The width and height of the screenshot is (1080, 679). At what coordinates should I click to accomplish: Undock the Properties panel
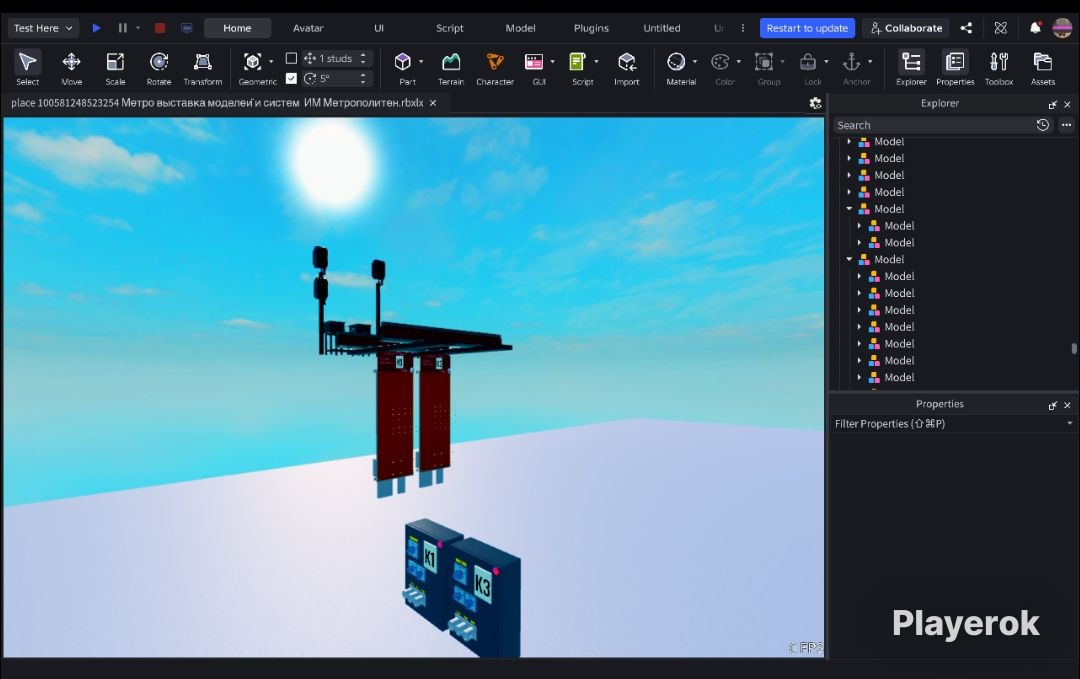pyautogui.click(x=1052, y=405)
